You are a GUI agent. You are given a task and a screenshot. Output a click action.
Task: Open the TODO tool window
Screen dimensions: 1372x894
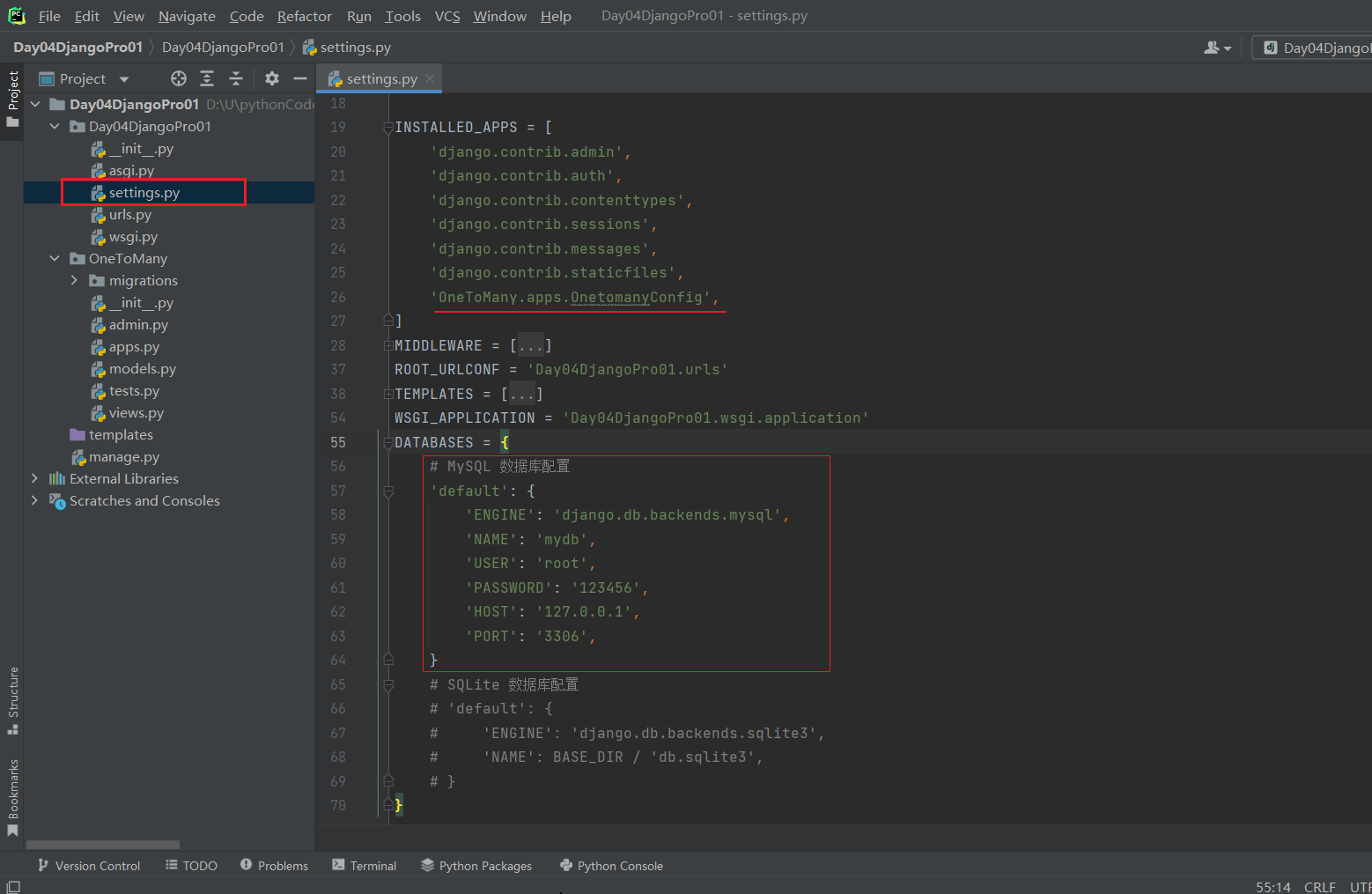(191, 866)
